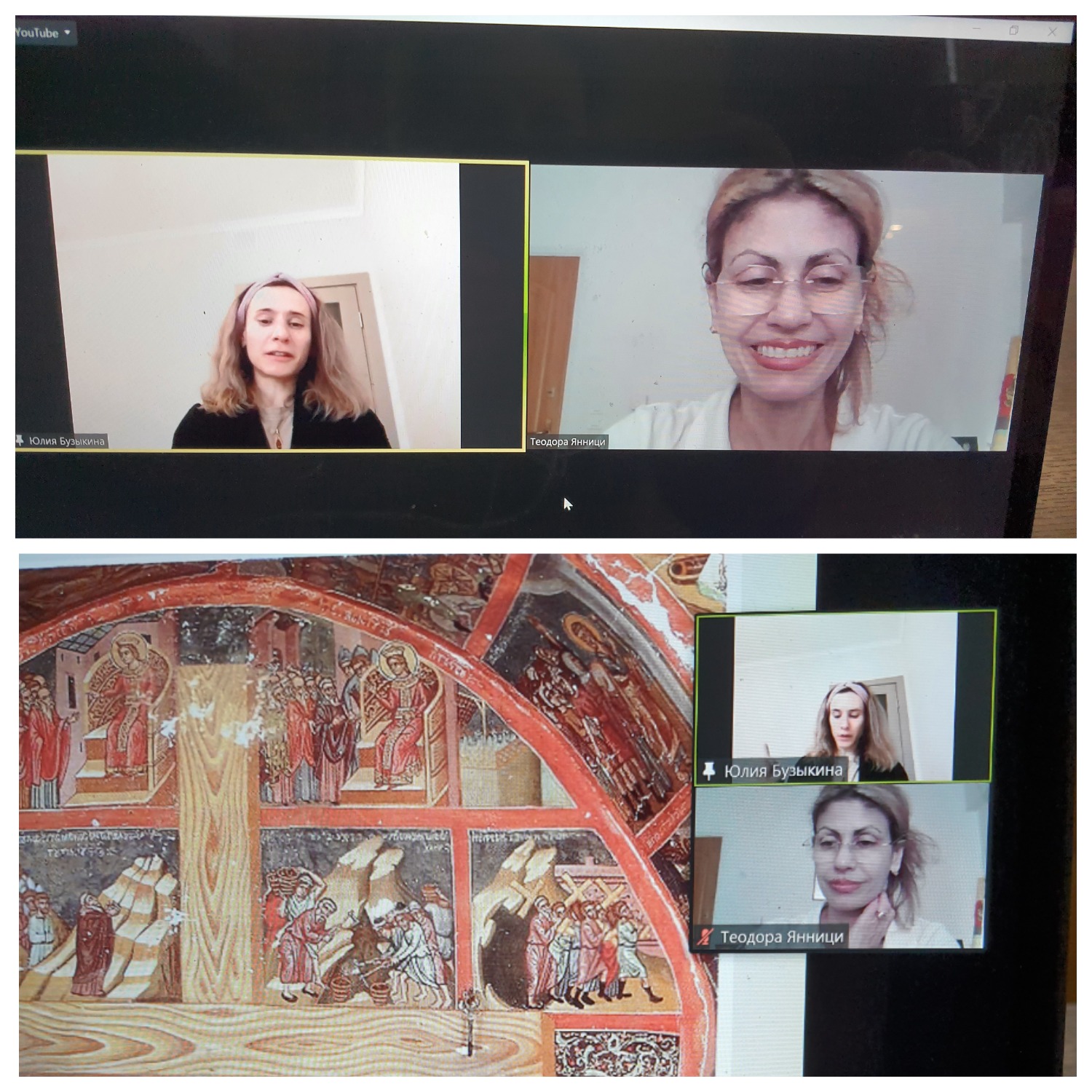The image size is (1092, 1092).
Task: Click the pin icon beside Юлия Бузыкина in gallery view
Action: 20,440
